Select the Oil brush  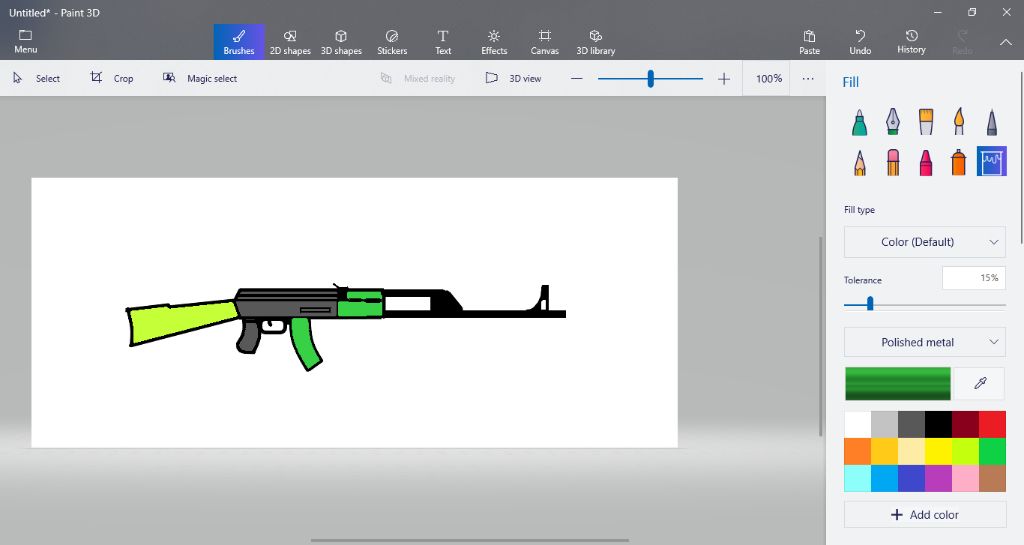(x=926, y=122)
